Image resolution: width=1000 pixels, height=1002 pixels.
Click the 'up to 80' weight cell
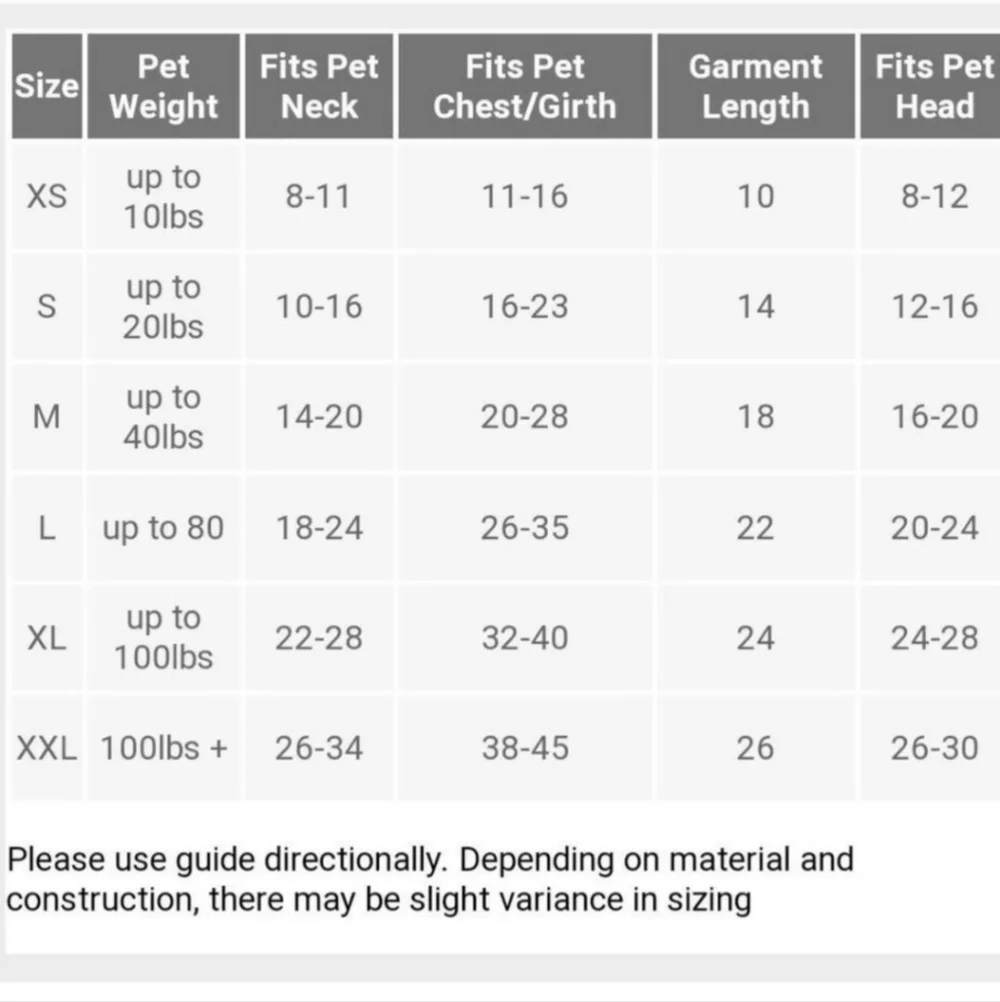click(x=164, y=528)
